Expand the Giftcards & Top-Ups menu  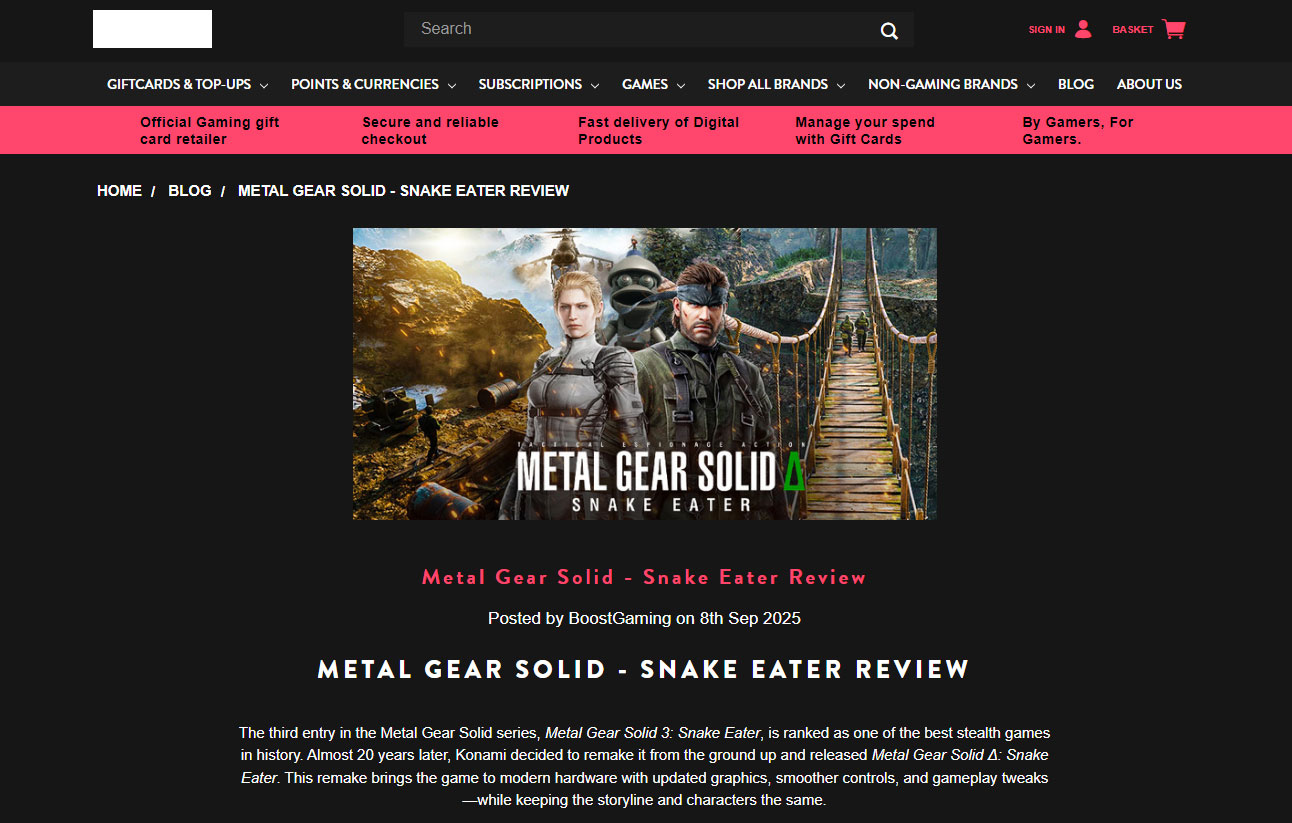click(188, 84)
